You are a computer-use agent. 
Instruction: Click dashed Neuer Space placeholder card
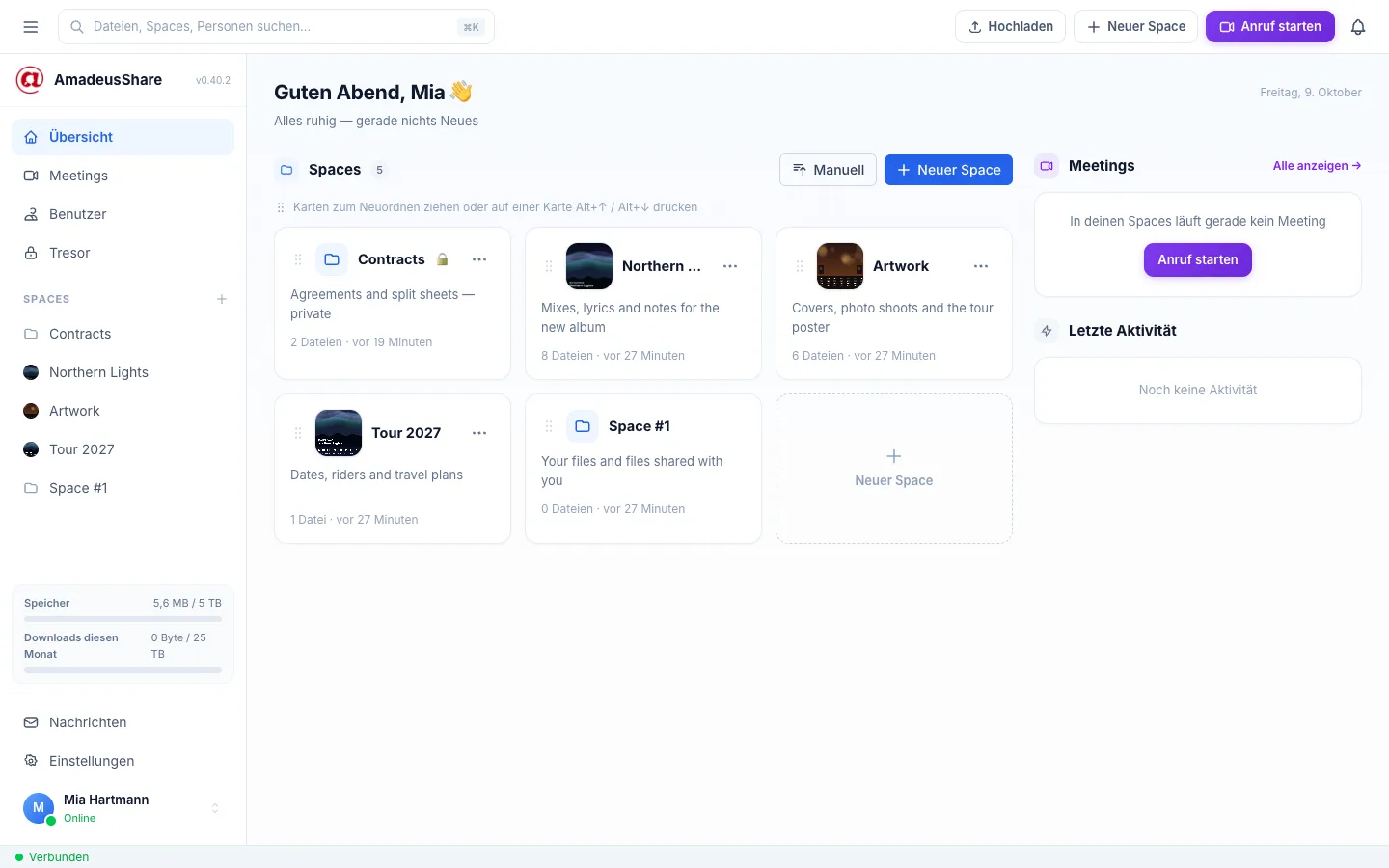coord(894,469)
